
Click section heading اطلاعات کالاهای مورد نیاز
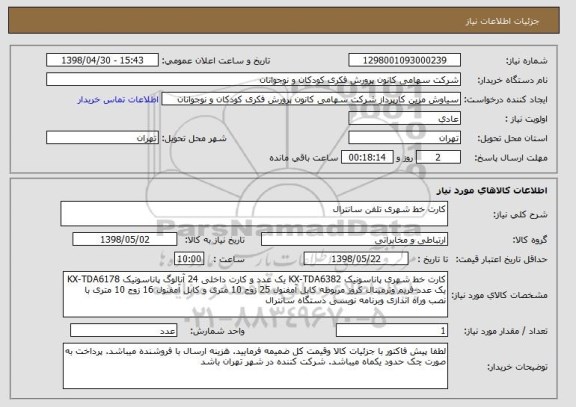(492, 190)
